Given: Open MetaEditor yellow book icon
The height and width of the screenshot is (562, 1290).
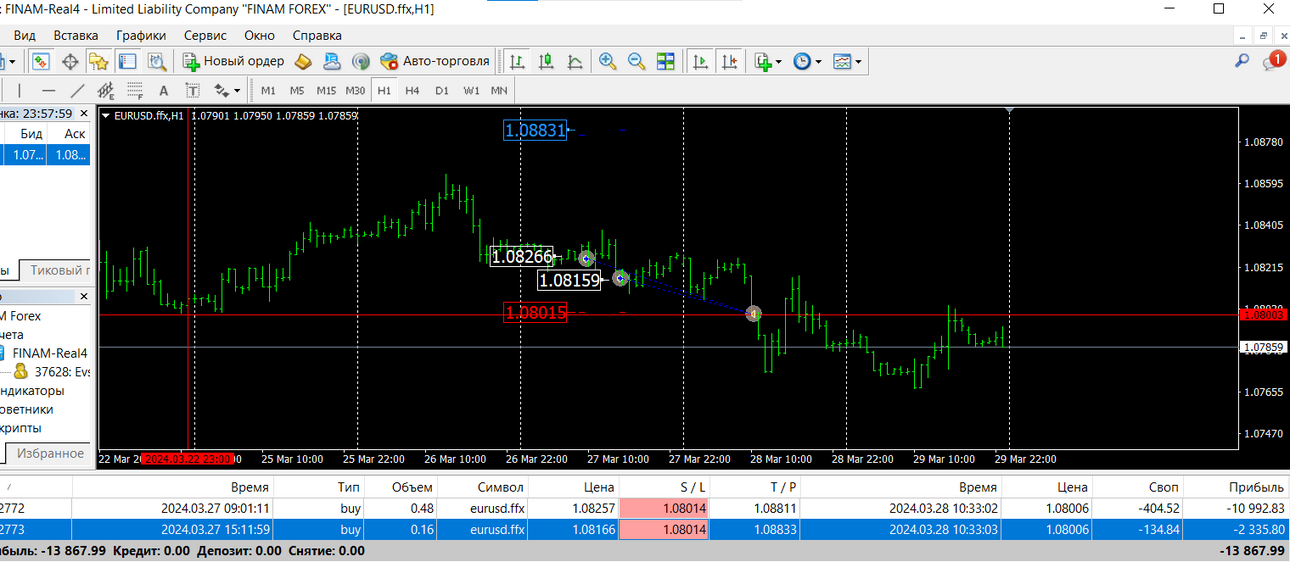Looking at the screenshot, I should tap(304, 61).
